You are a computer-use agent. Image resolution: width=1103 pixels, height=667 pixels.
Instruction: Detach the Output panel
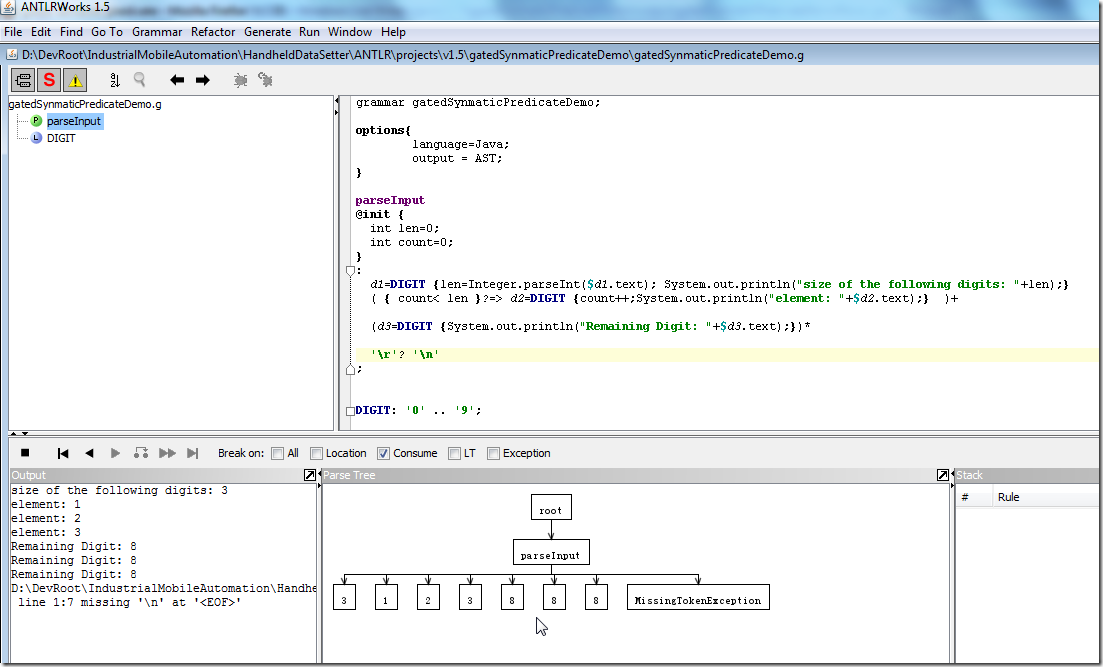point(310,475)
